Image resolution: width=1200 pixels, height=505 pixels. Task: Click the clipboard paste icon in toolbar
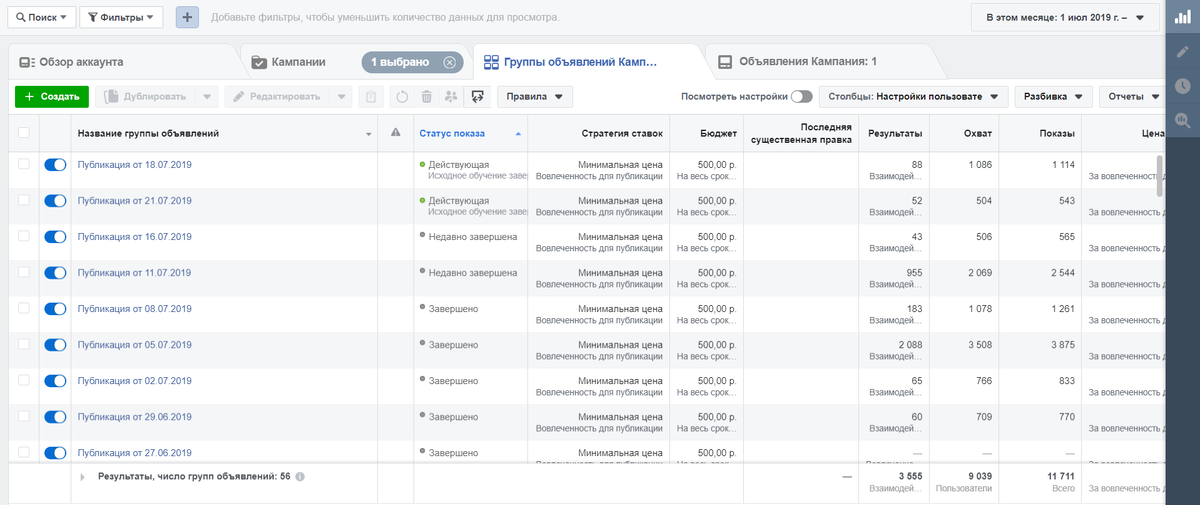(370, 97)
